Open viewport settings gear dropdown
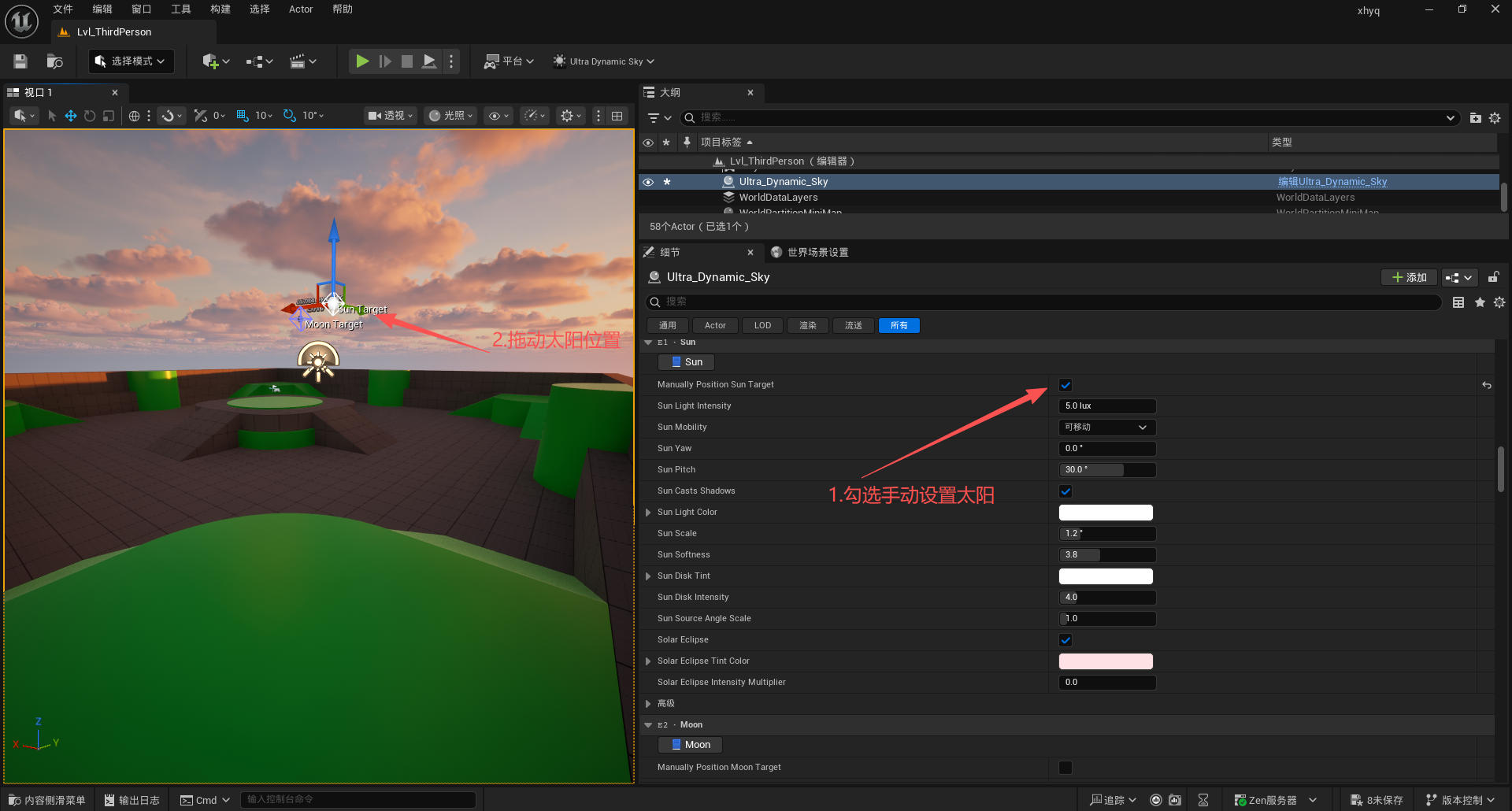The image size is (1512, 811). pyautogui.click(x=571, y=116)
